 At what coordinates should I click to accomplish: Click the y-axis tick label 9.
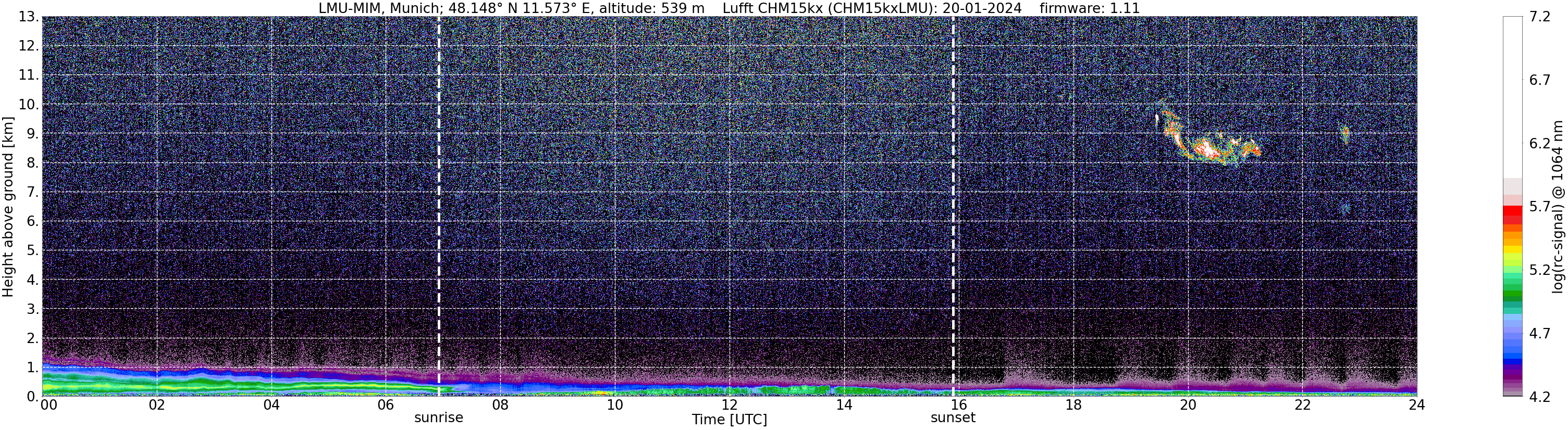pyautogui.click(x=33, y=133)
